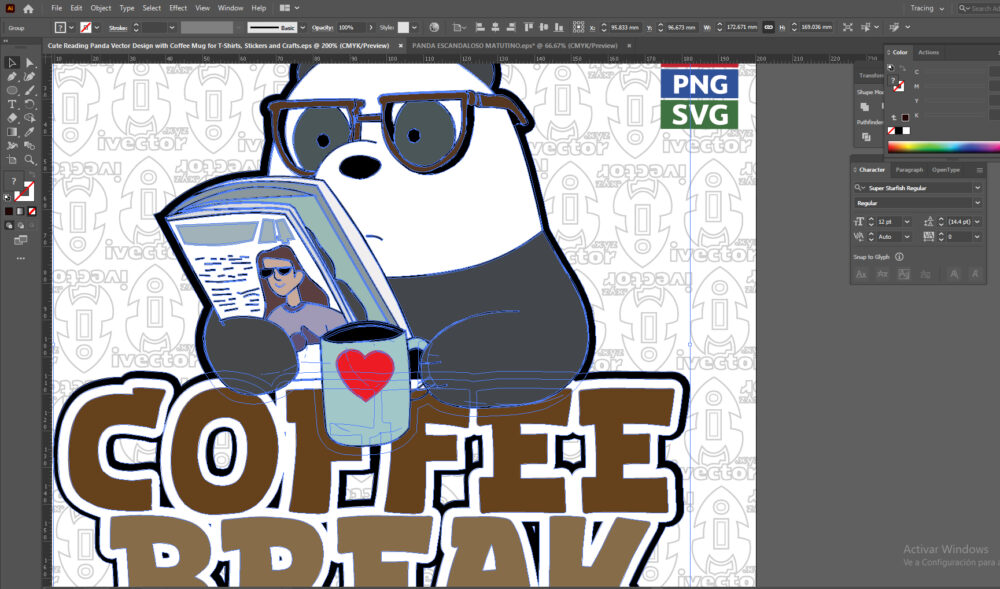Select the Artboard tool
Viewport: 1000px width, 589px height.
click(11, 160)
